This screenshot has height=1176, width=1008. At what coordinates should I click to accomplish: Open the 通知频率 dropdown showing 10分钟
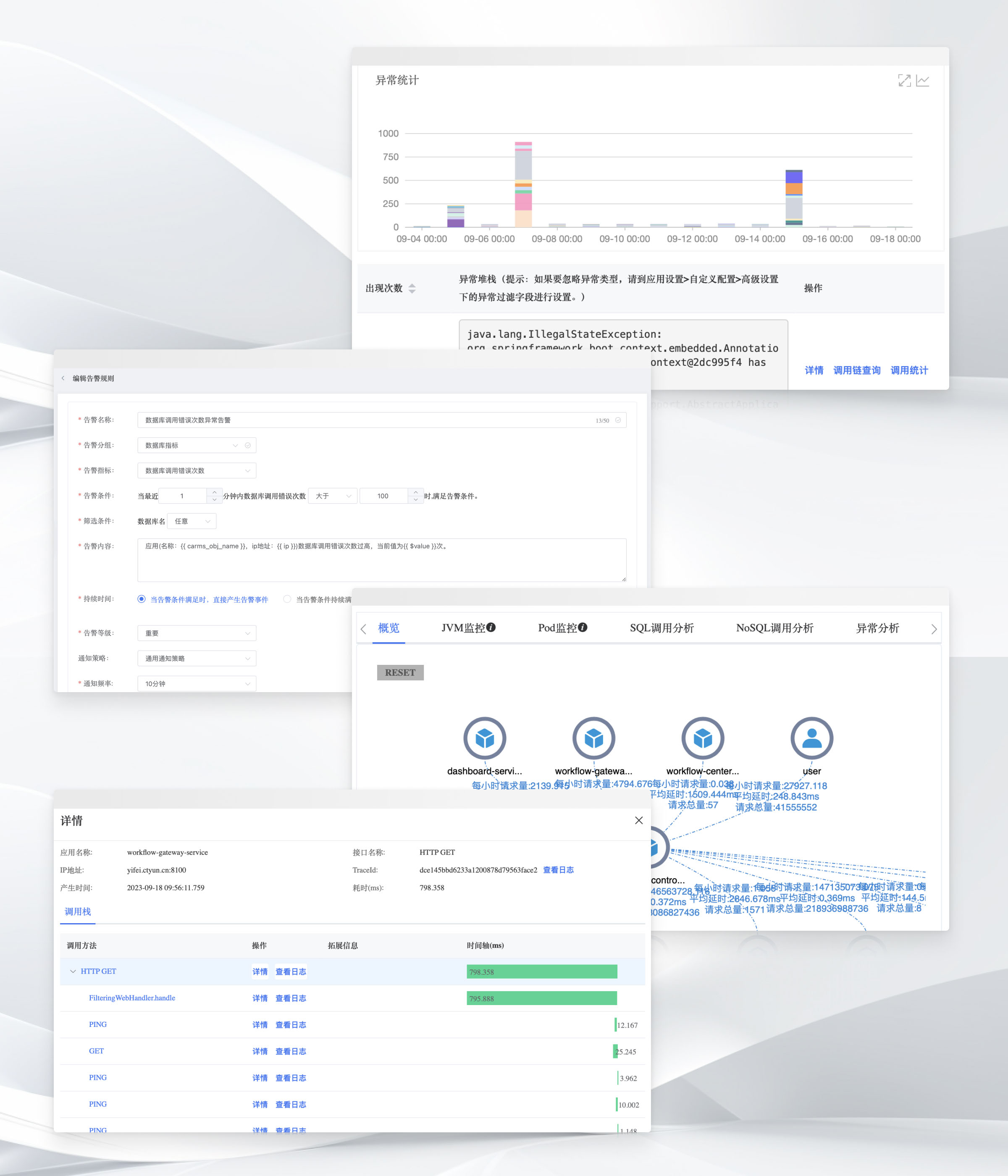pos(197,683)
